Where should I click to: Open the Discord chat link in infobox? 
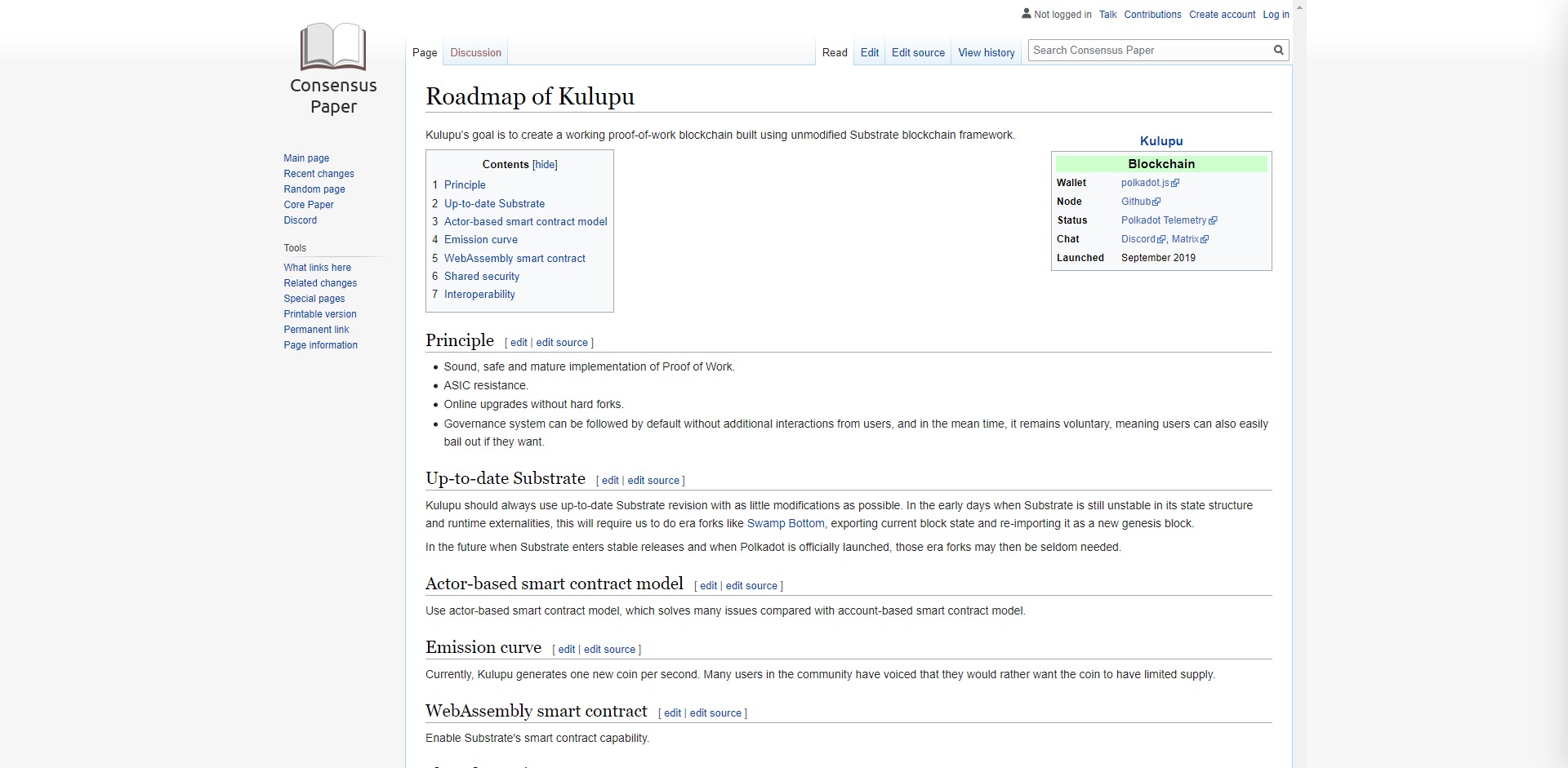[1138, 239]
